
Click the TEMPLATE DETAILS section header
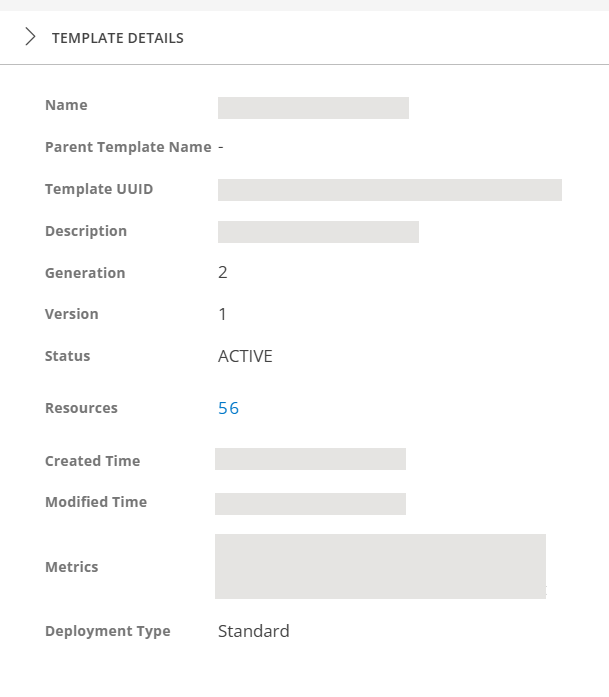coord(118,38)
